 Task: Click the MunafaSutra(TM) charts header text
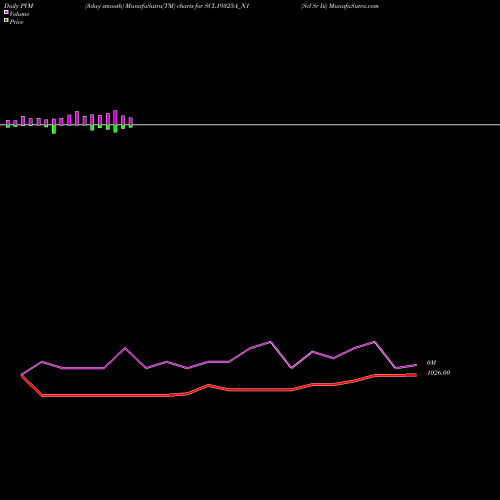point(167,6)
